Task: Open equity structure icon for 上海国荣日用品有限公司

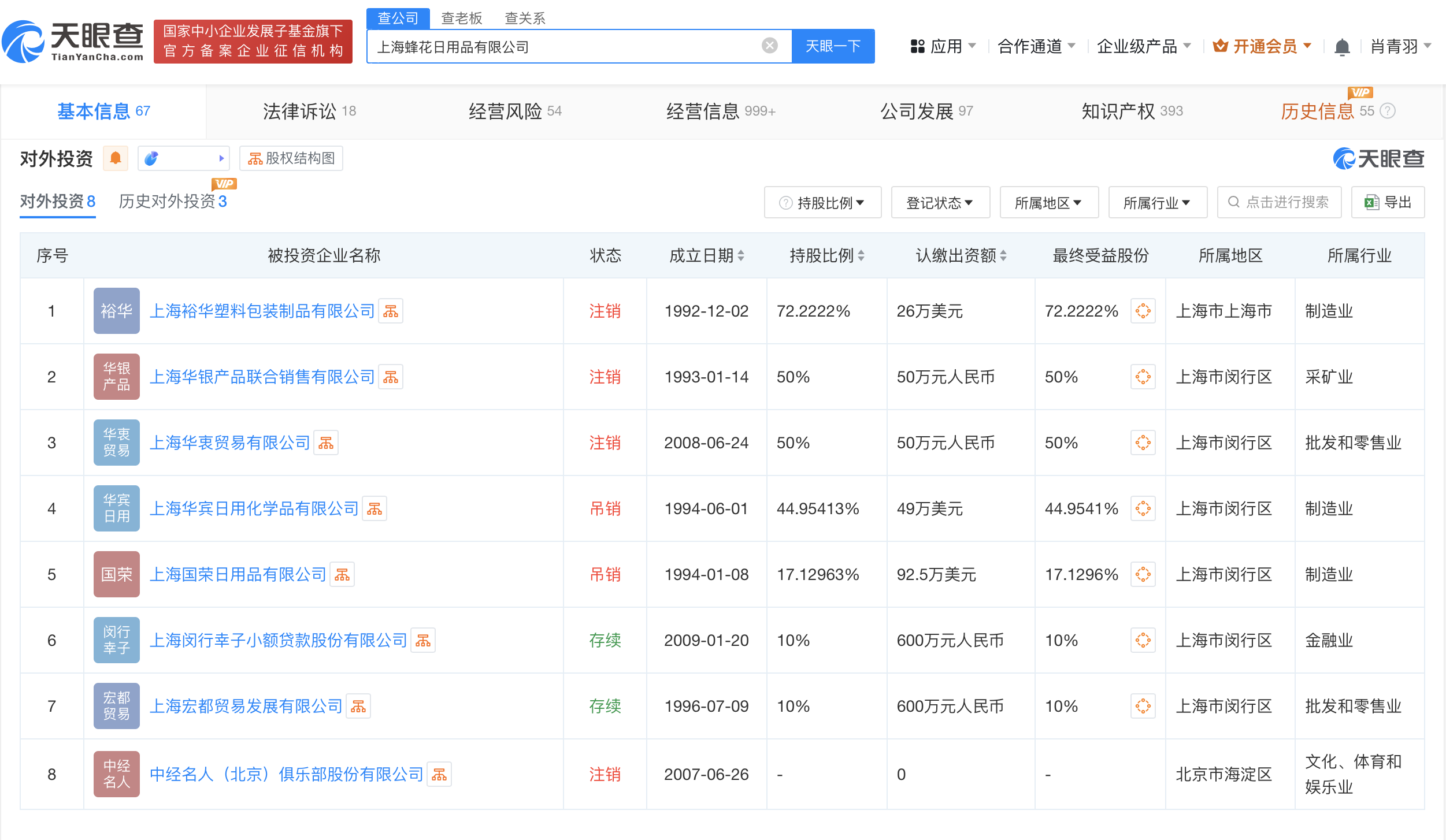Action: coord(342,575)
